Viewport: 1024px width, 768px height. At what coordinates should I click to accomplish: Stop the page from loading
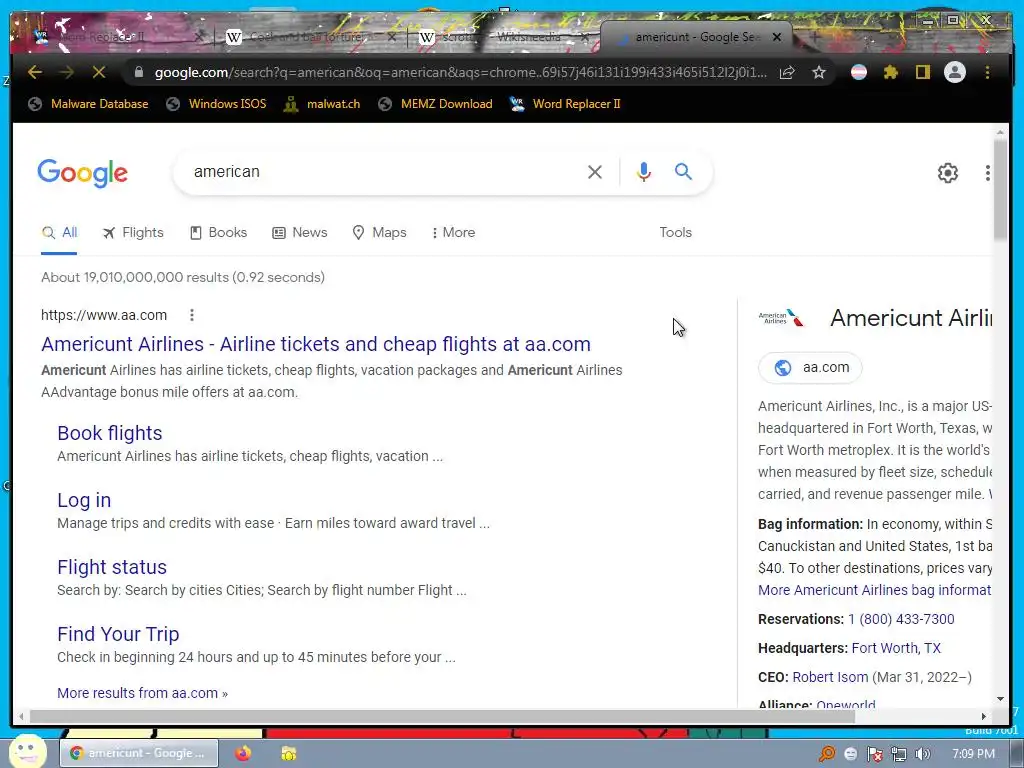coord(99,72)
